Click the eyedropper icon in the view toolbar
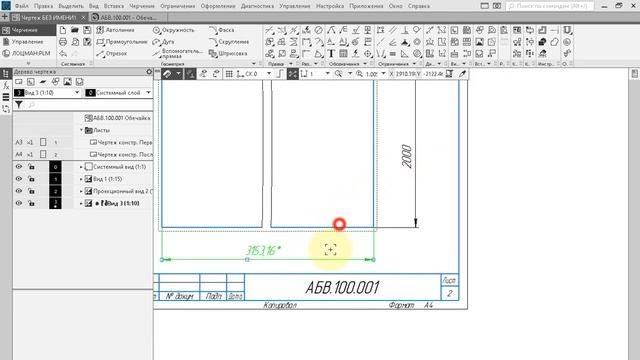 (462, 74)
